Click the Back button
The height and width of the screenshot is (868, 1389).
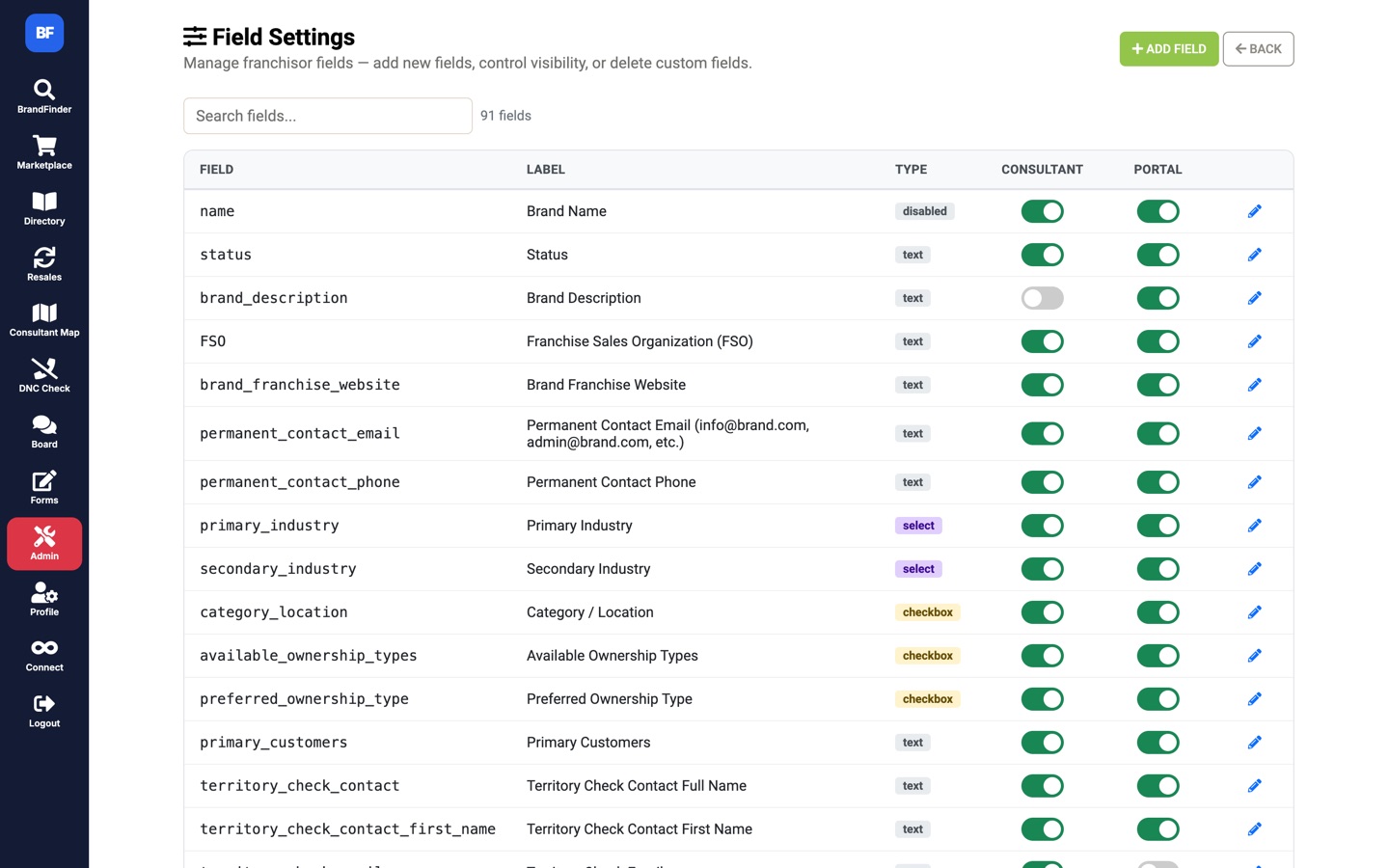tap(1258, 49)
